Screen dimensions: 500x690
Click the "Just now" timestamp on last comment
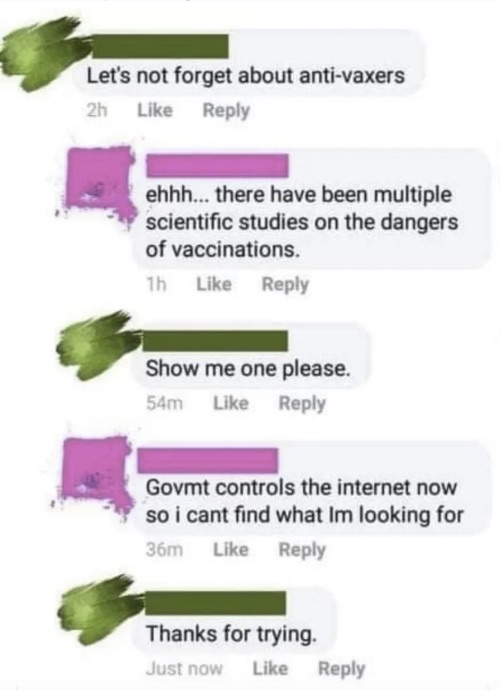pyautogui.click(x=184, y=669)
